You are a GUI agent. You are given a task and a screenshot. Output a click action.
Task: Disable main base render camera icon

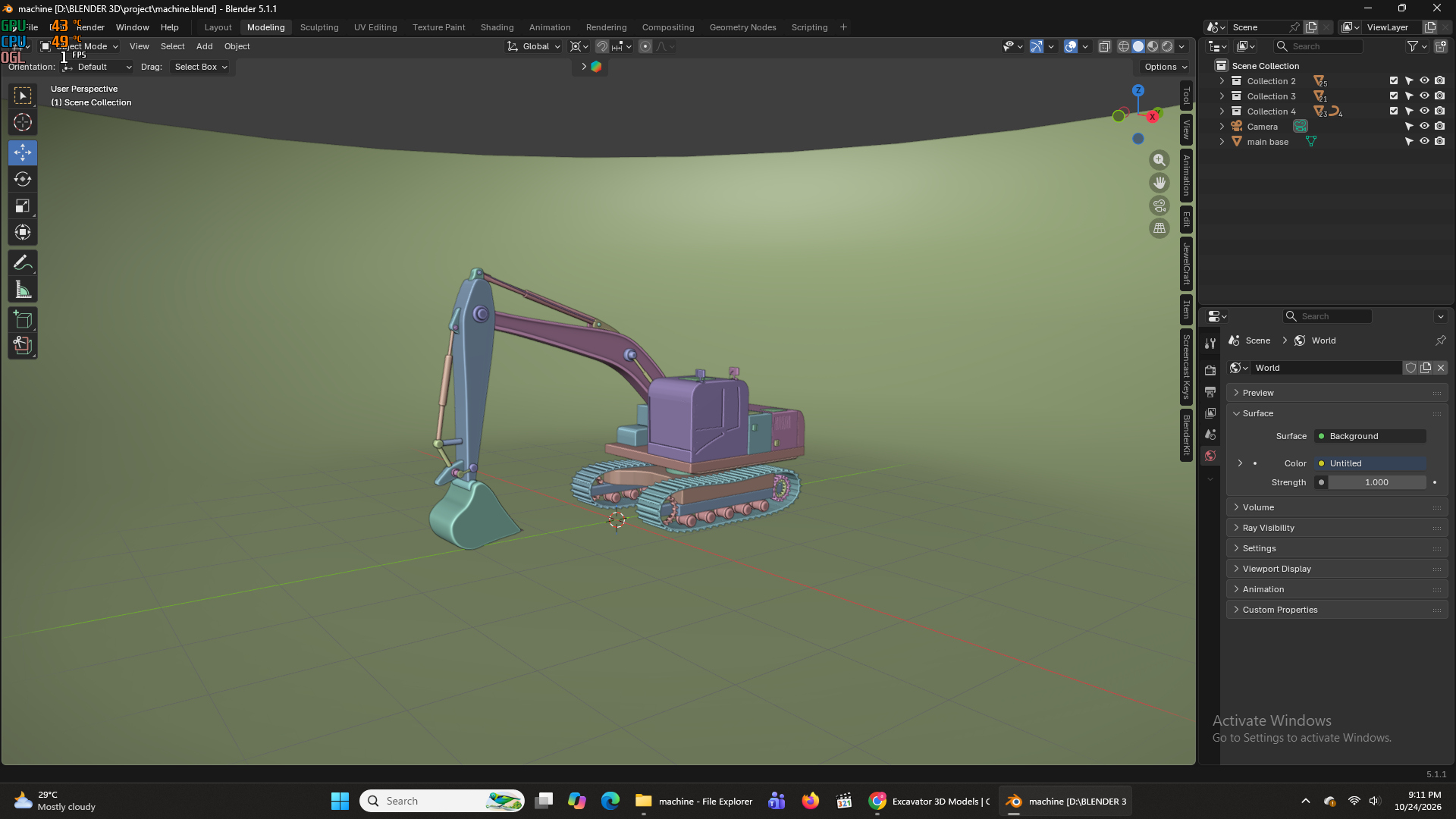click(x=1439, y=141)
